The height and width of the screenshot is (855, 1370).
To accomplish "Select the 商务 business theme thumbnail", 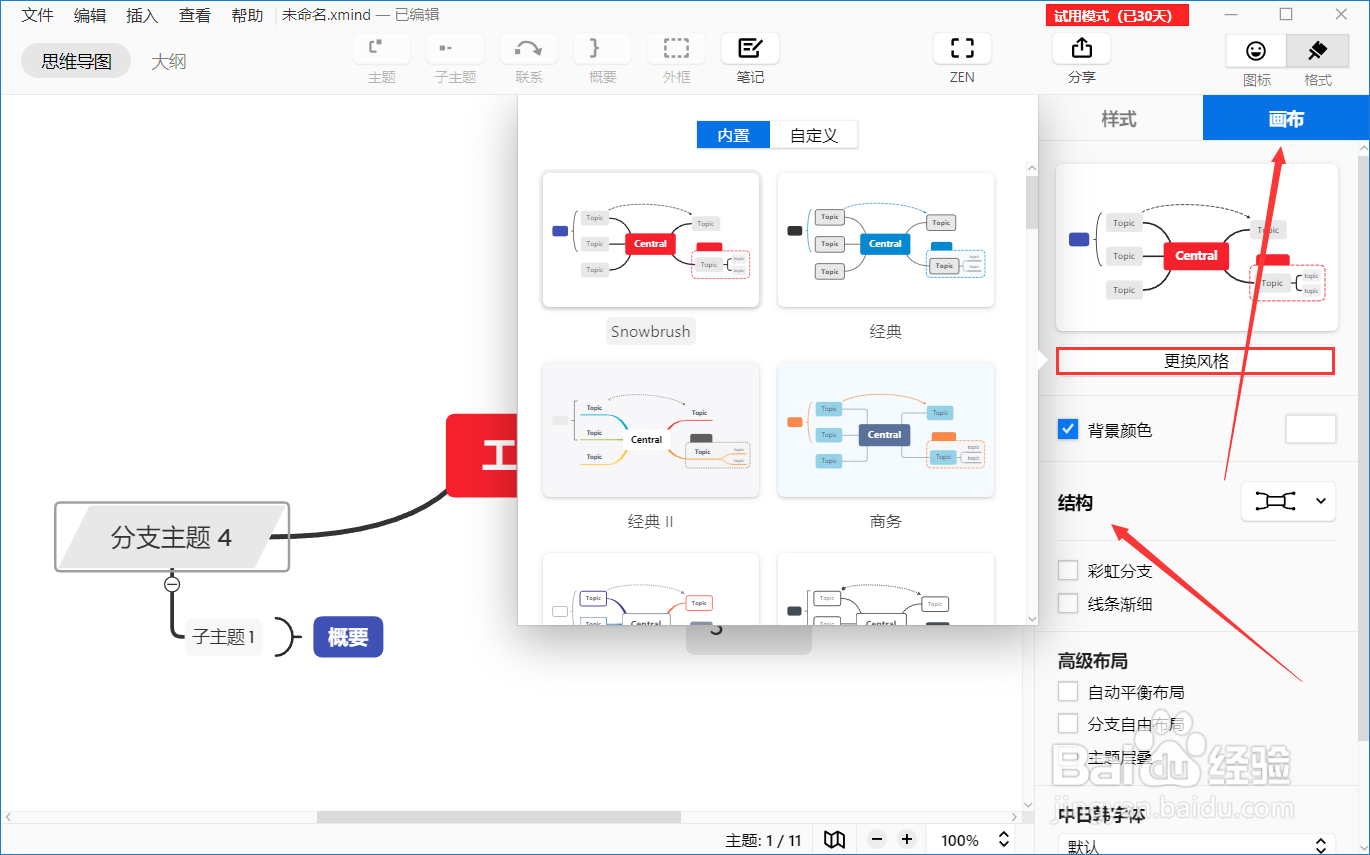I will pyautogui.click(x=885, y=430).
